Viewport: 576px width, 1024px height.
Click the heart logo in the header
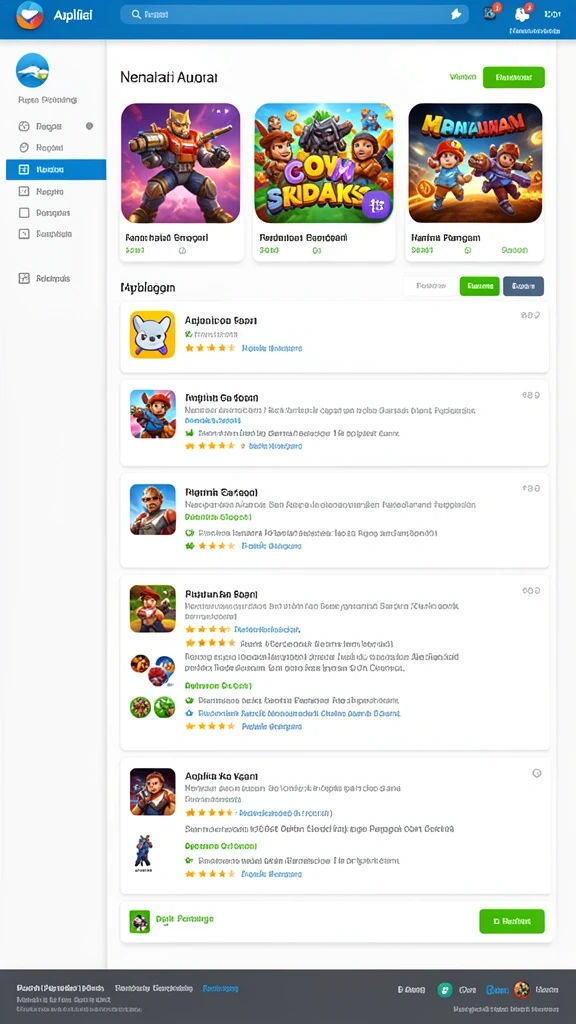coord(30,16)
